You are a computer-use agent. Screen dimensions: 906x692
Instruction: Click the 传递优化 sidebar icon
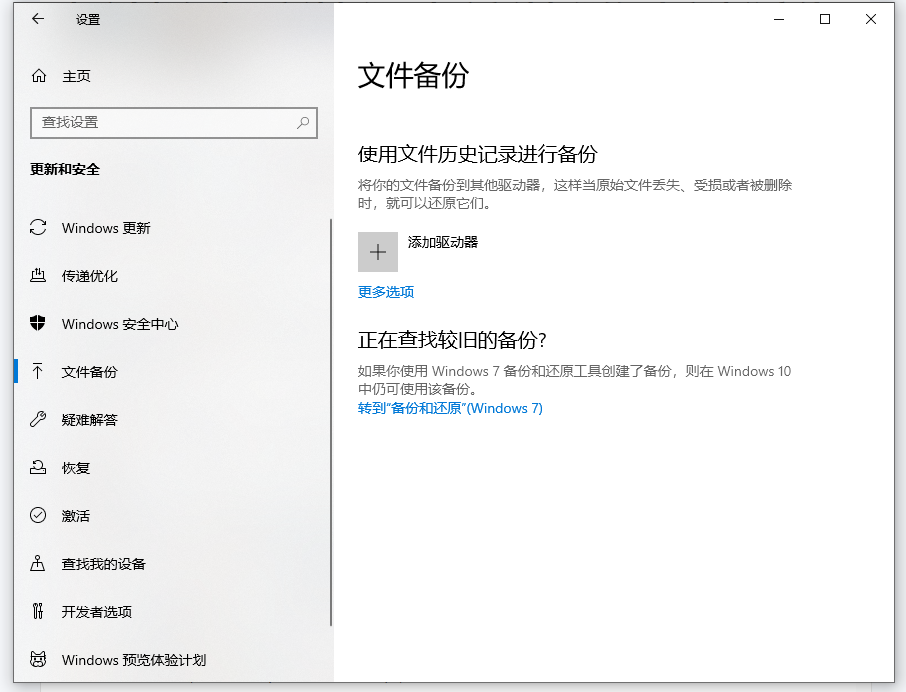38,276
